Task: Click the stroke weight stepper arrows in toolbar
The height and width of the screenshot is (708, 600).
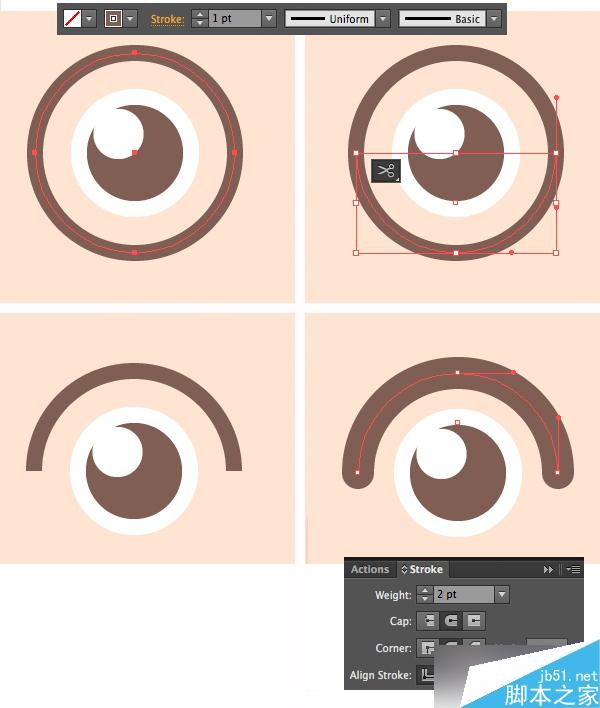Action: click(x=200, y=19)
